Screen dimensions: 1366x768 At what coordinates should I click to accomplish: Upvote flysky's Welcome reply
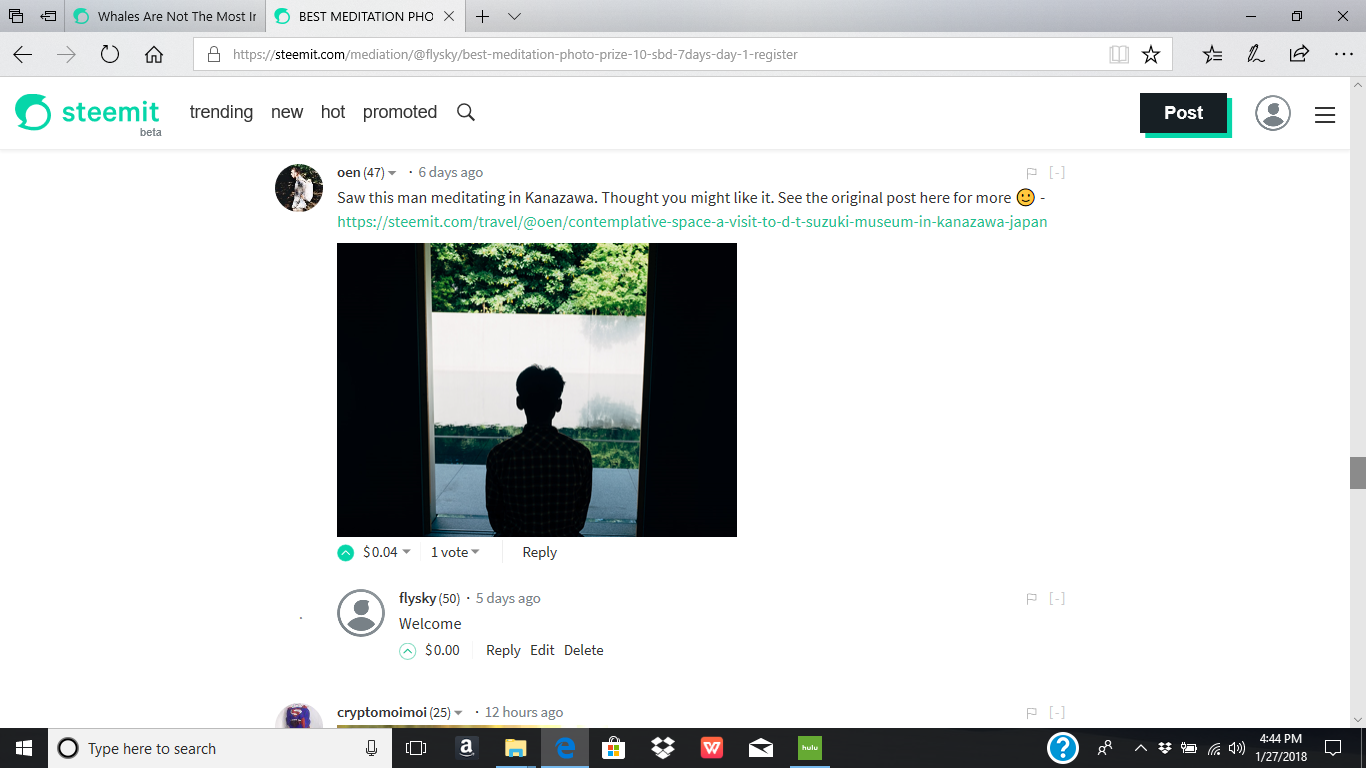[407, 650]
